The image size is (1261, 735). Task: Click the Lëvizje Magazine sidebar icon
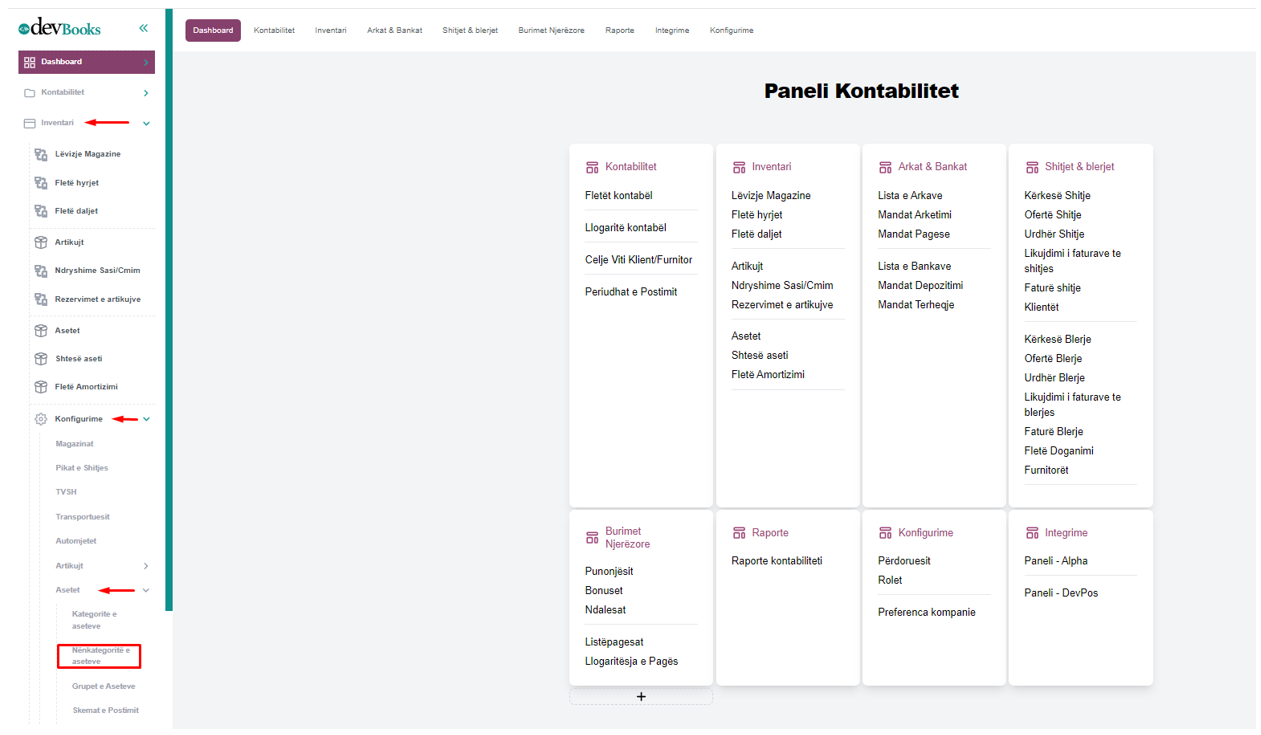pyautogui.click(x=41, y=155)
